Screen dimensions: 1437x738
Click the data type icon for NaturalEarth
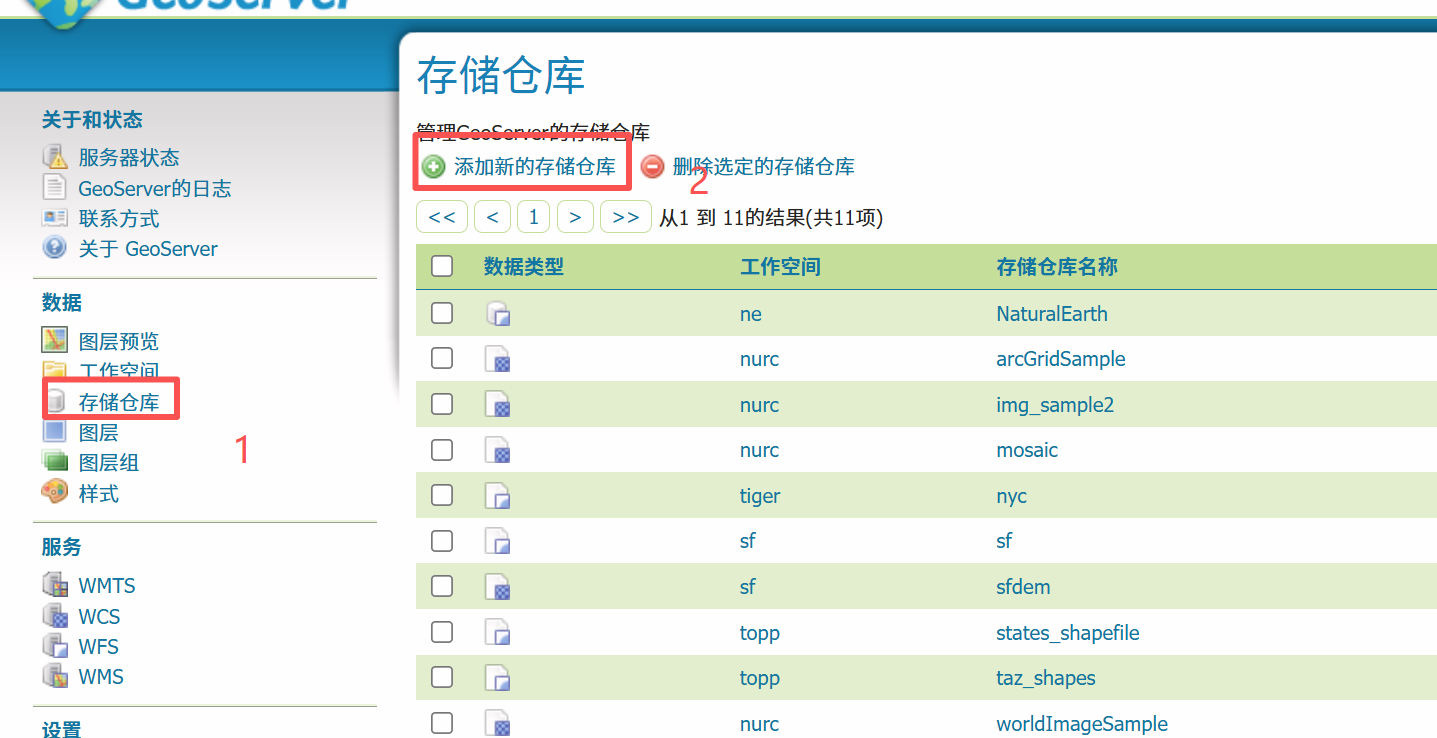coord(498,314)
